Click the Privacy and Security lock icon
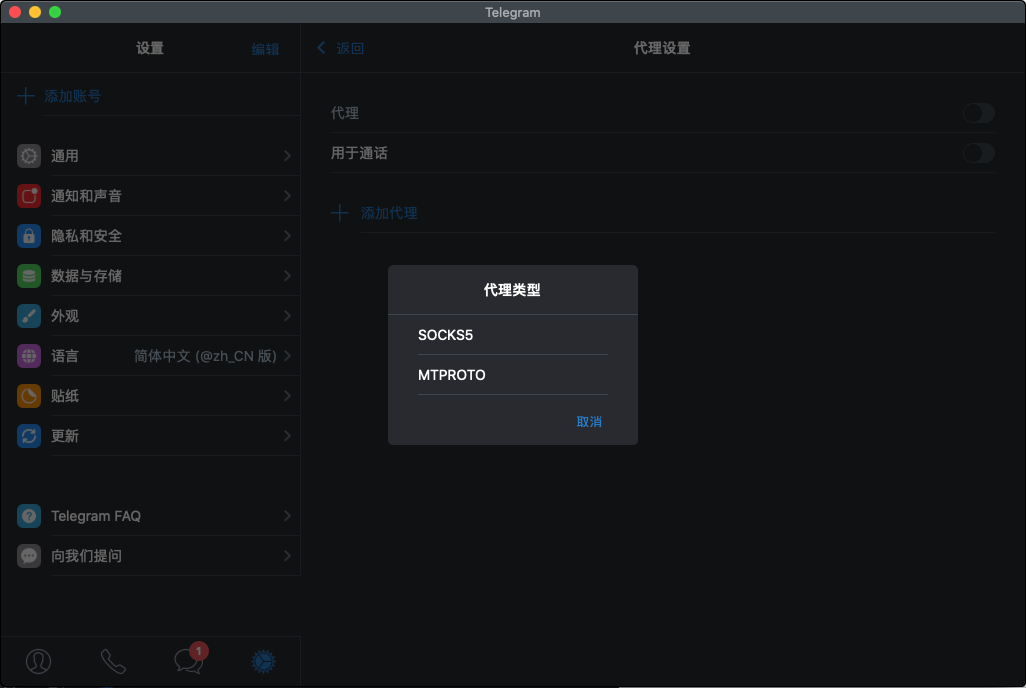 (x=29, y=236)
